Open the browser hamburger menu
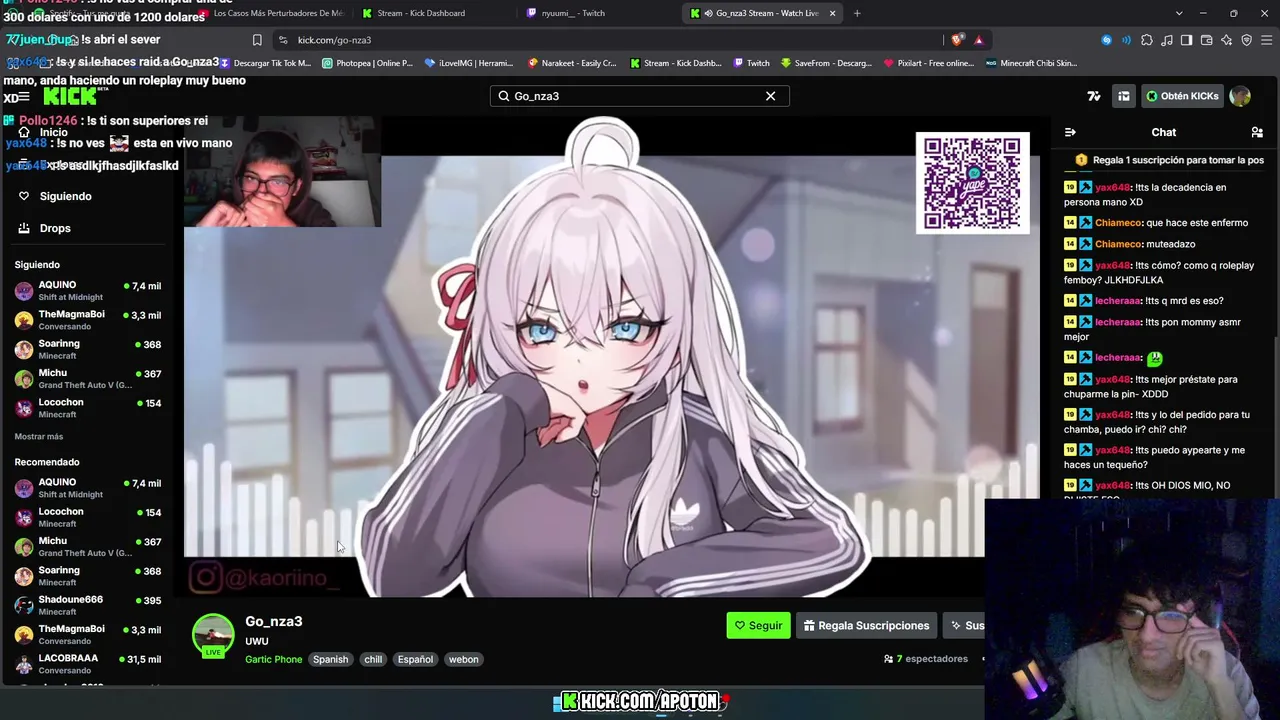 (1266, 40)
